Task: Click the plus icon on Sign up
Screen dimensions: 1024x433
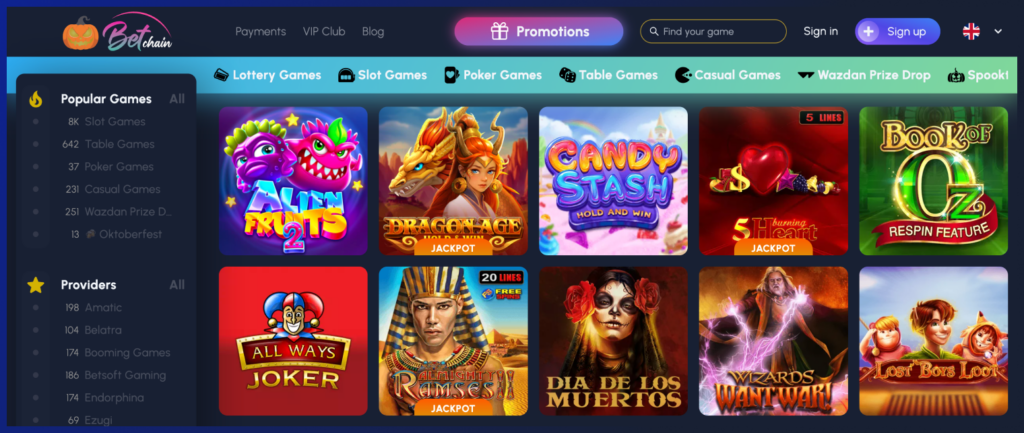Action: coord(868,31)
